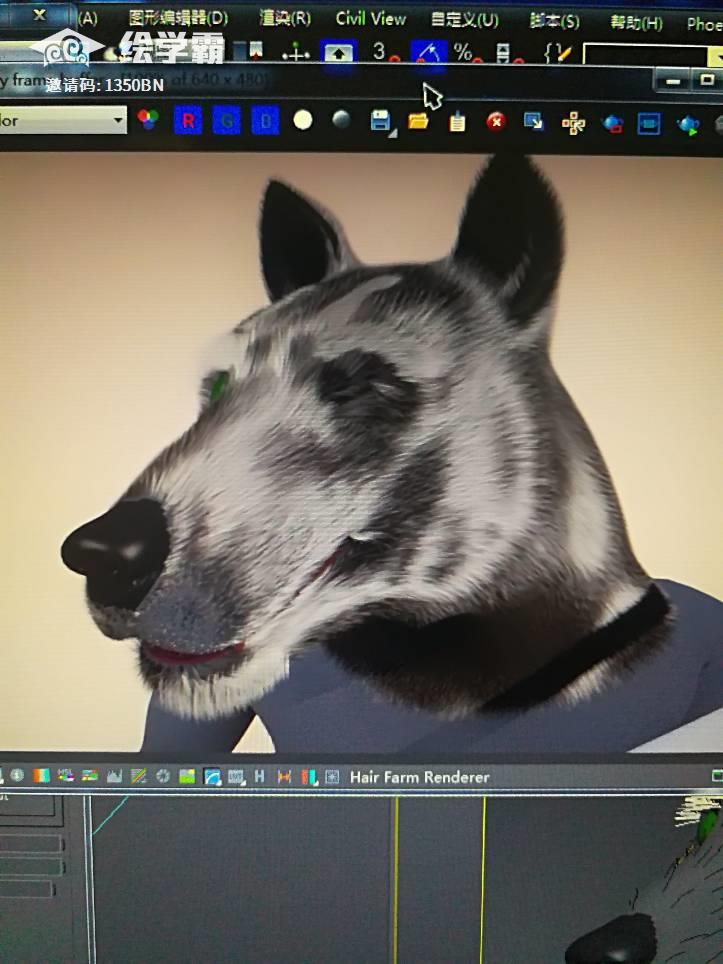Toggle the stereo red/cyan icon
The image size is (723, 964).
pyautogui.click(x=309, y=778)
